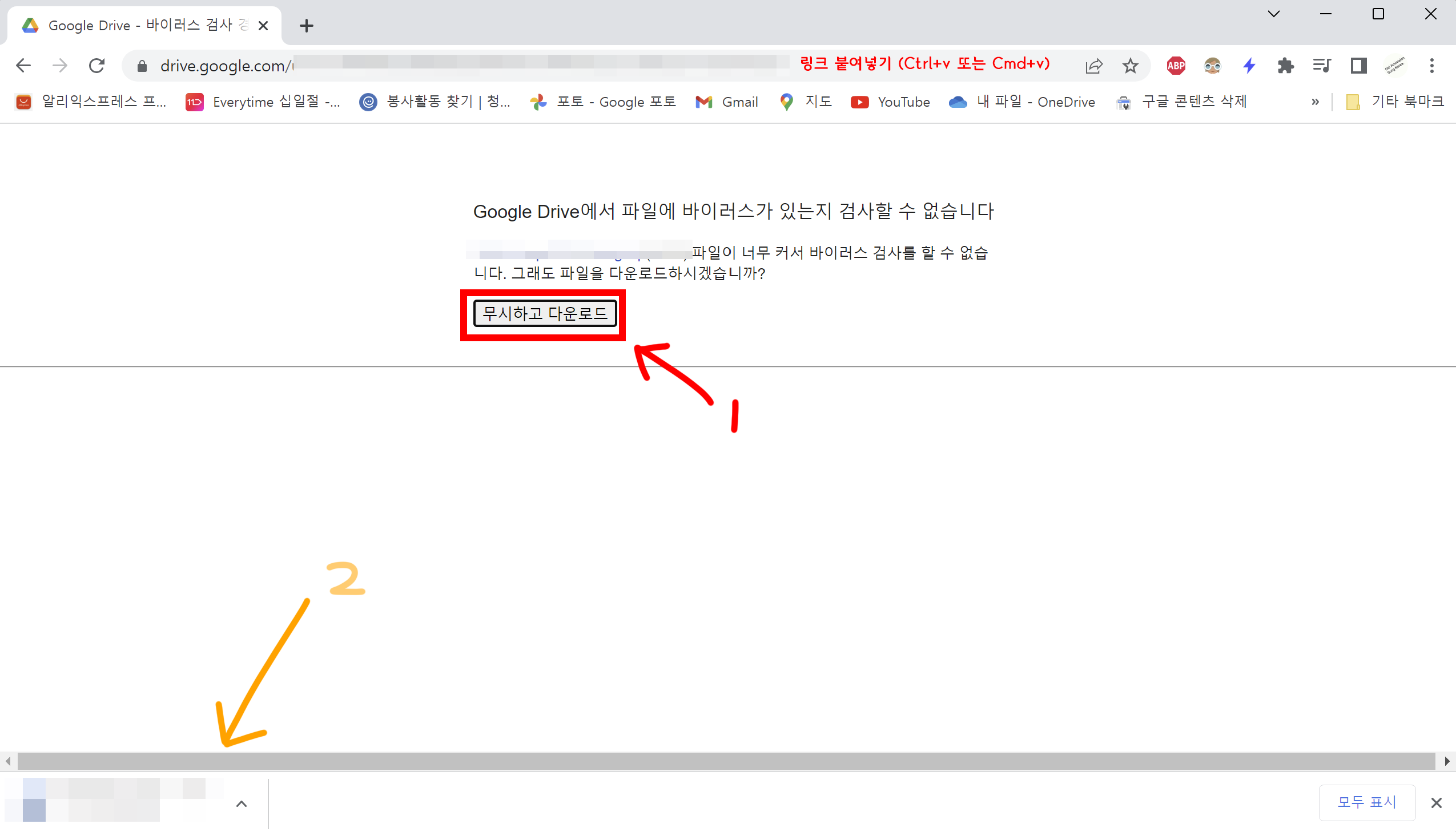This screenshot has height=832, width=1456.
Task: Open the Gmail bookmark
Action: (x=726, y=102)
